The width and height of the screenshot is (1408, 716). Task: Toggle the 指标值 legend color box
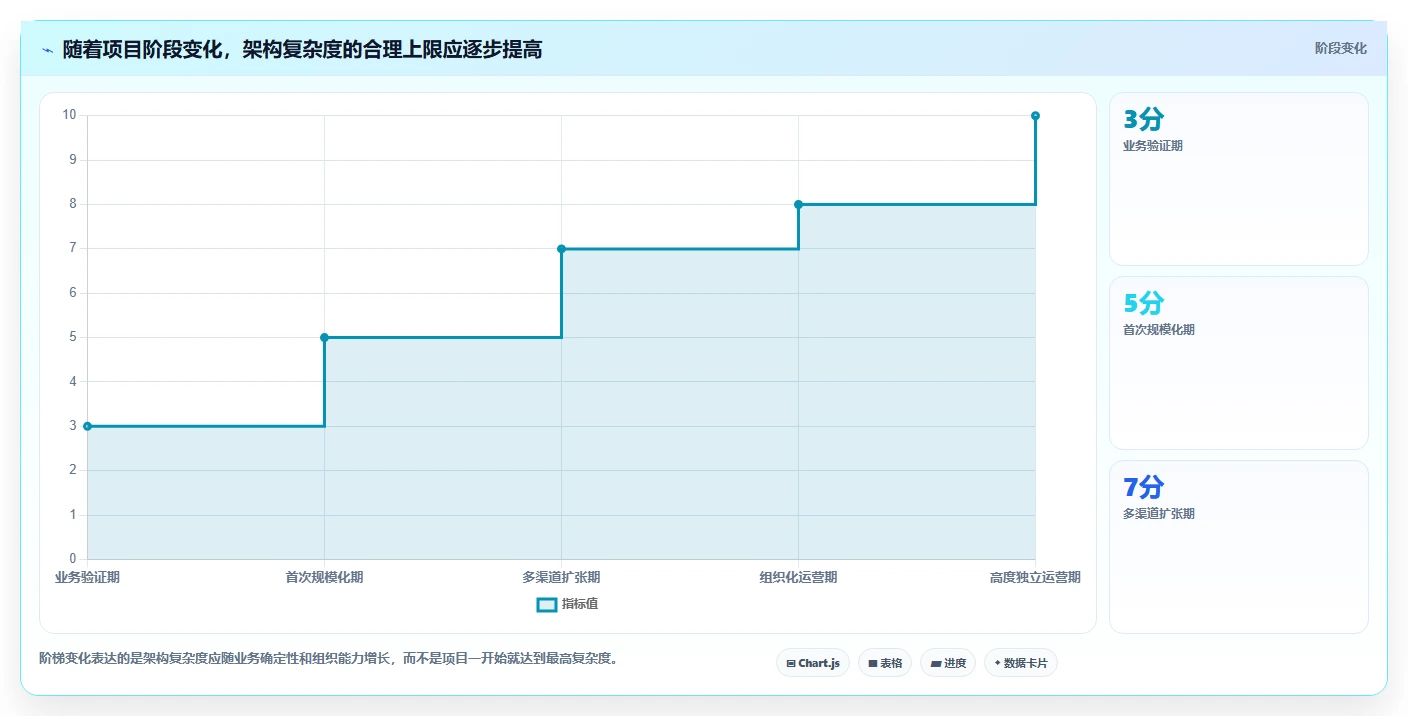pos(547,604)
